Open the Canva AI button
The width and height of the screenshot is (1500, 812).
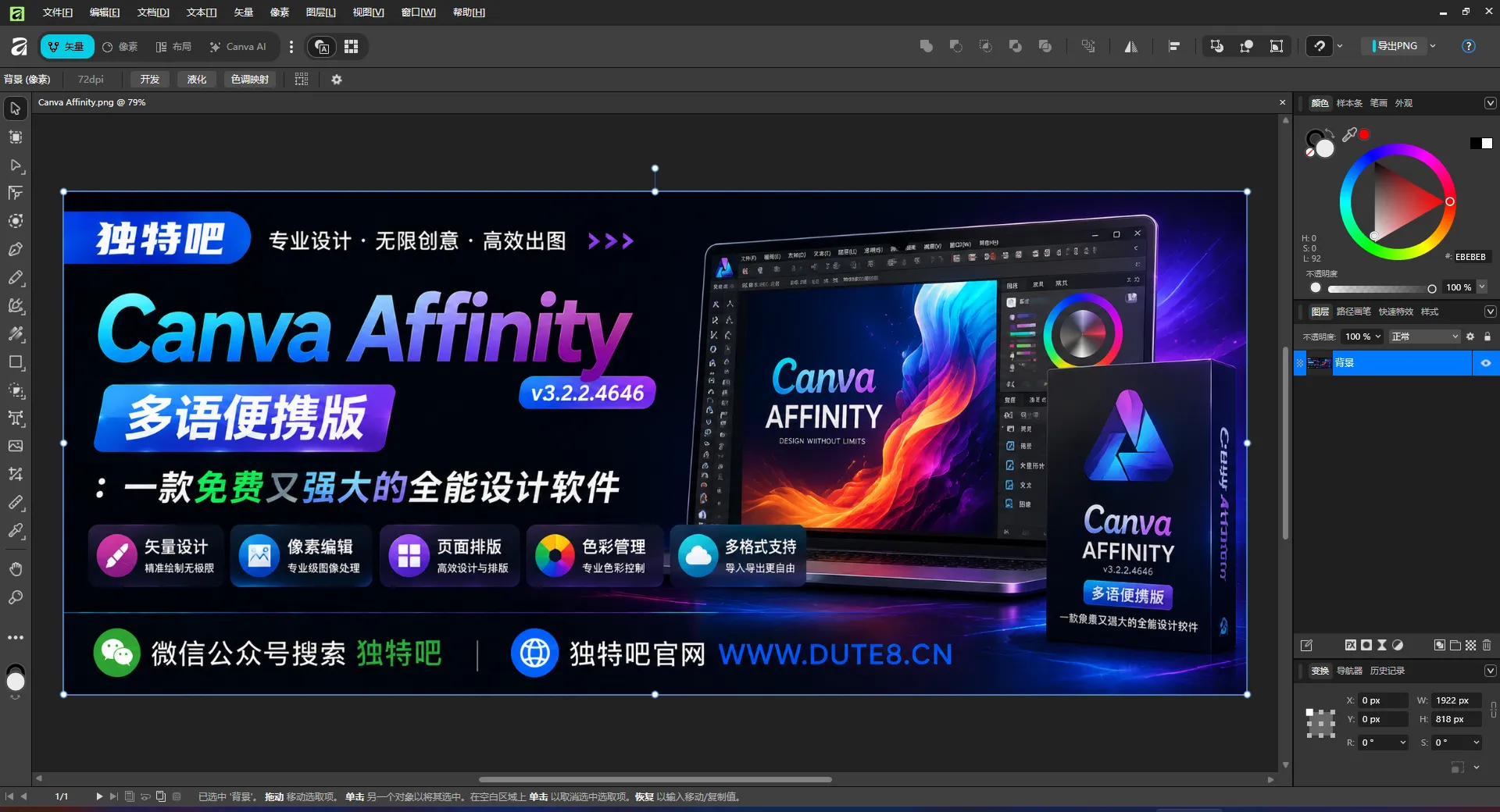pos(238,47)
